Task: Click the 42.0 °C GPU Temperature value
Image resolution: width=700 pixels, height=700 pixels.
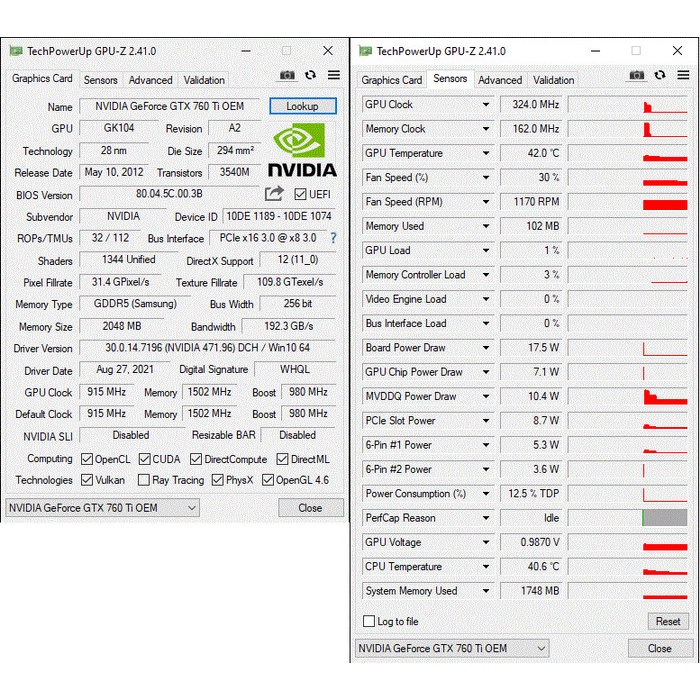Action: [531, 153]
